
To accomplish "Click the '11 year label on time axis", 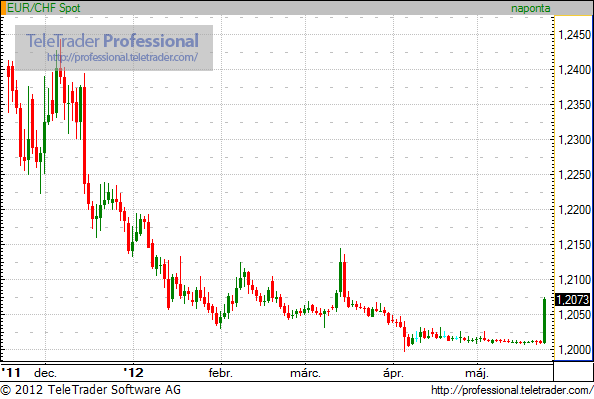I will [x=11, y=373].
